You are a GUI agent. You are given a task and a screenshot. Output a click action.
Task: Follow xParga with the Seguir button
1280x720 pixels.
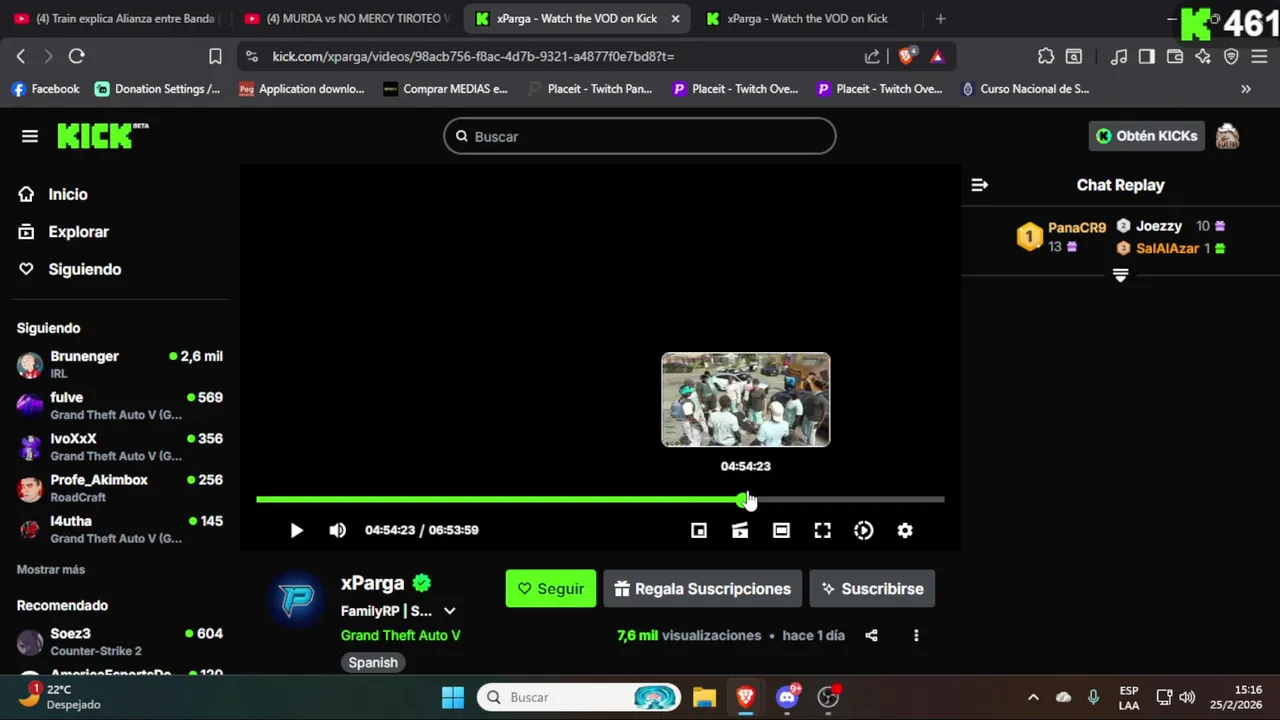point(551,589)
